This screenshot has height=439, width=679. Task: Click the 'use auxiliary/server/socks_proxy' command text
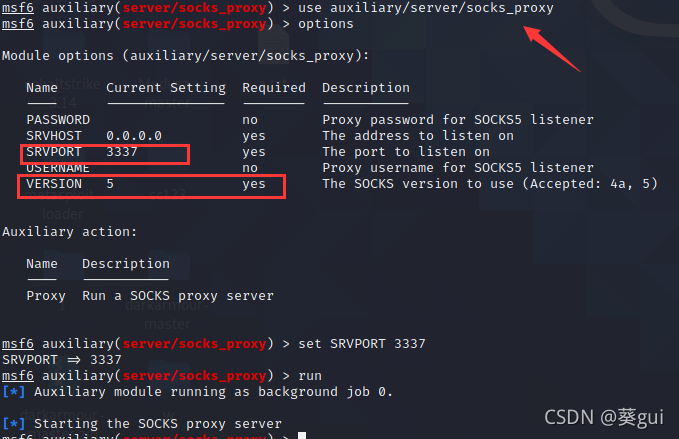click(426, 8)
